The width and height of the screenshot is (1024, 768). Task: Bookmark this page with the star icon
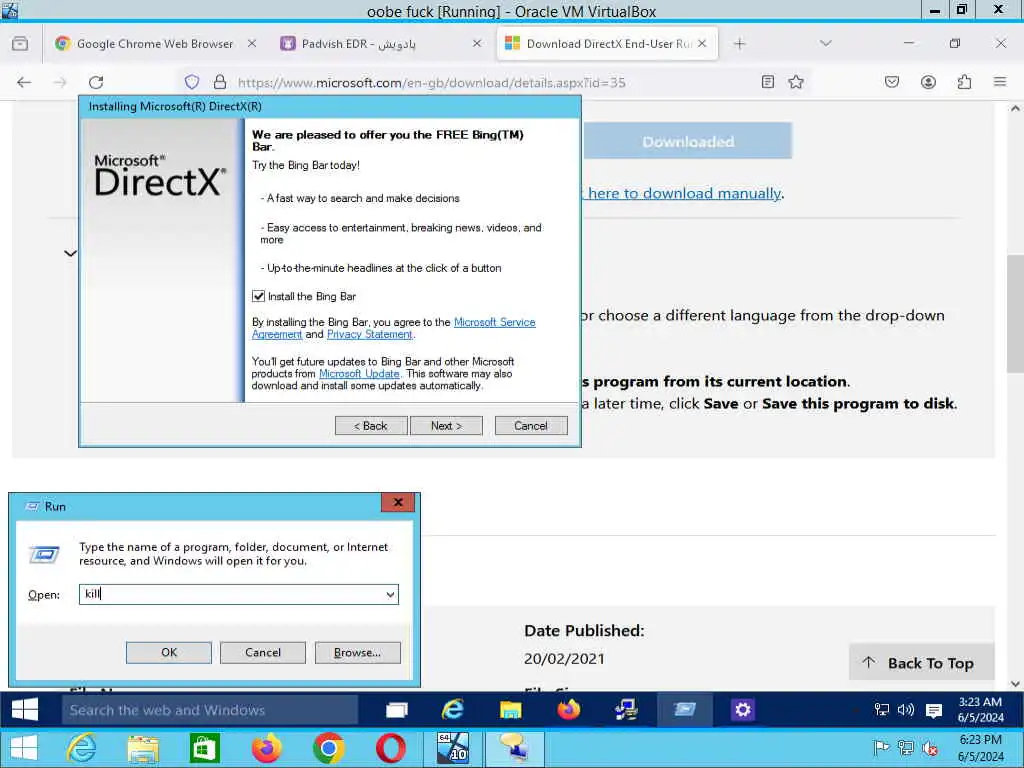point(796,82)
